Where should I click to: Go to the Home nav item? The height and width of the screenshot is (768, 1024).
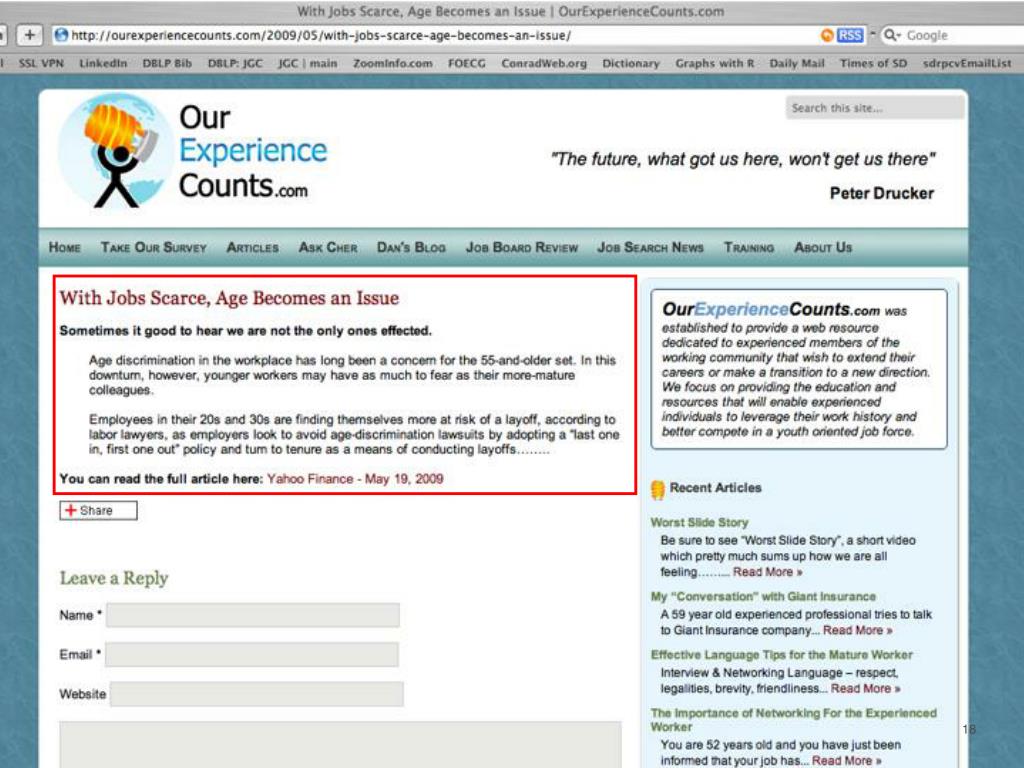point(65,248)
